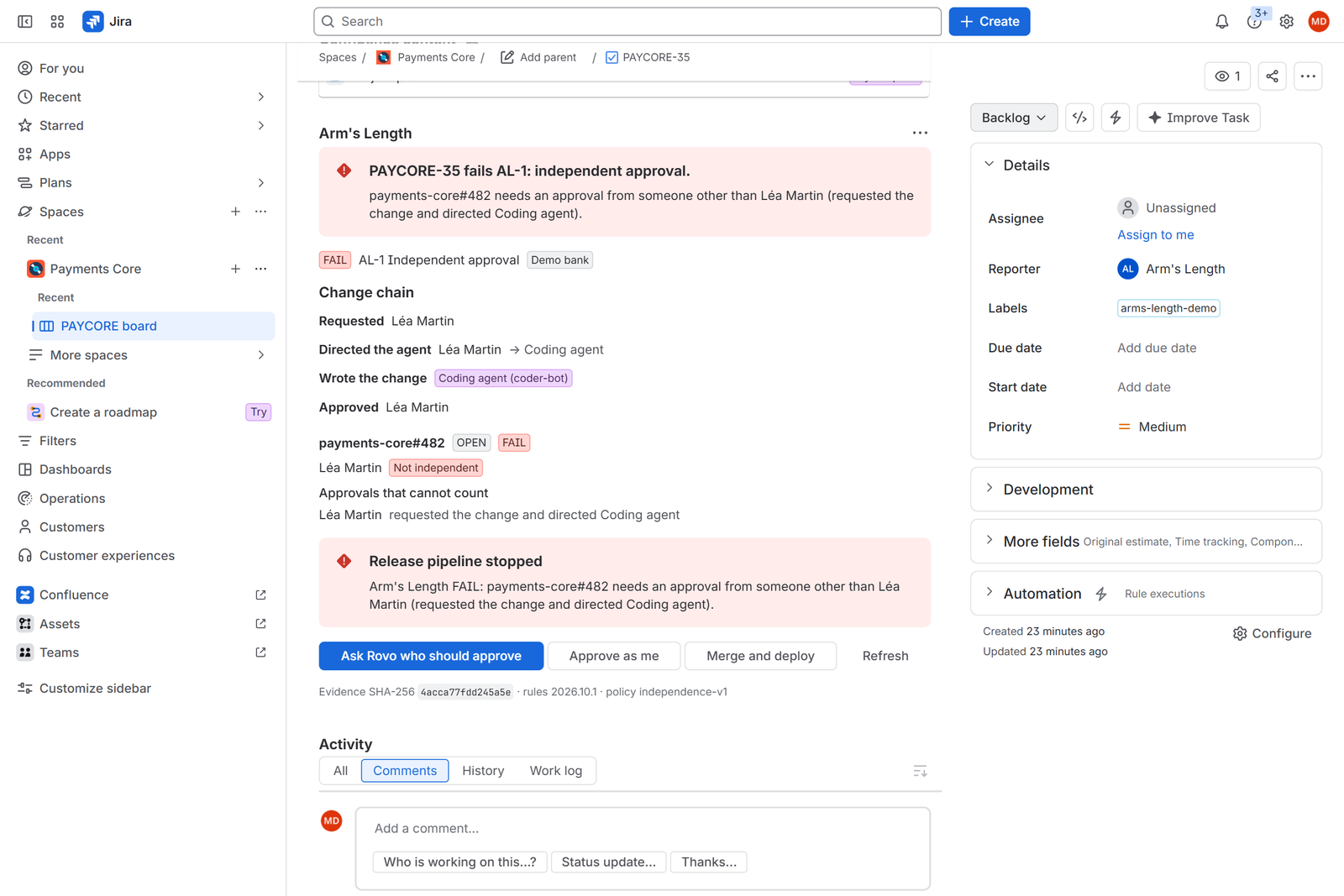
Task: Expand the Recent sidebar chevron
Action: click(x=261, y=97)
